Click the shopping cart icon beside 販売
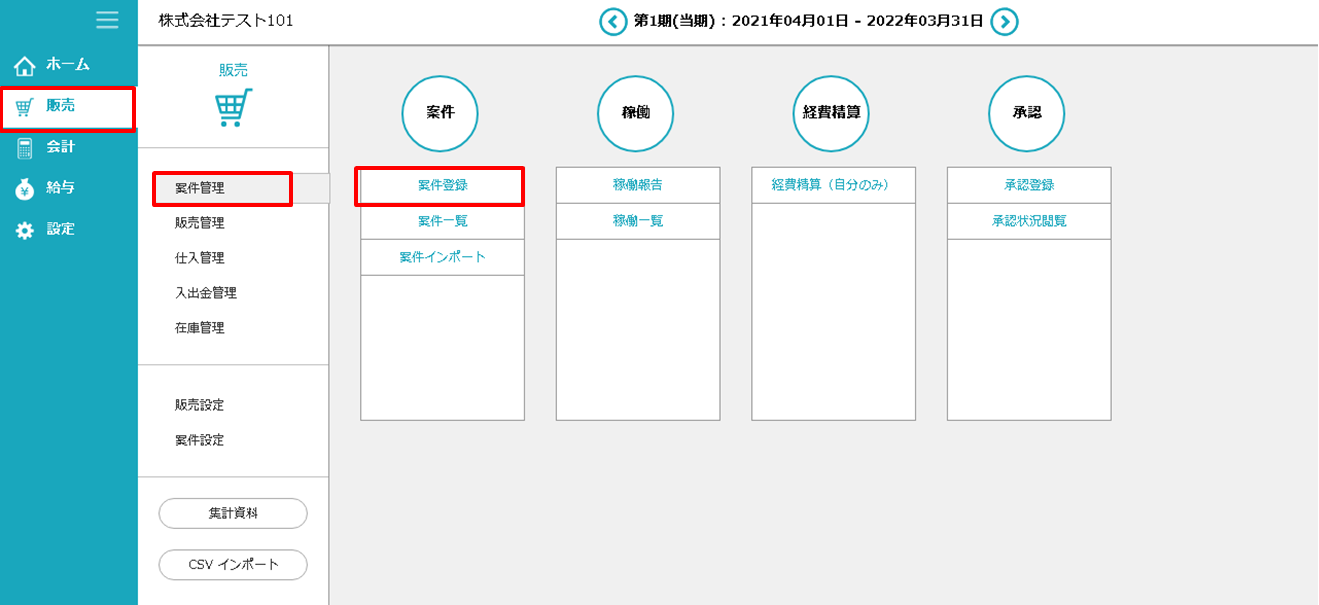1319x605 pixels. tap(25, 107)
